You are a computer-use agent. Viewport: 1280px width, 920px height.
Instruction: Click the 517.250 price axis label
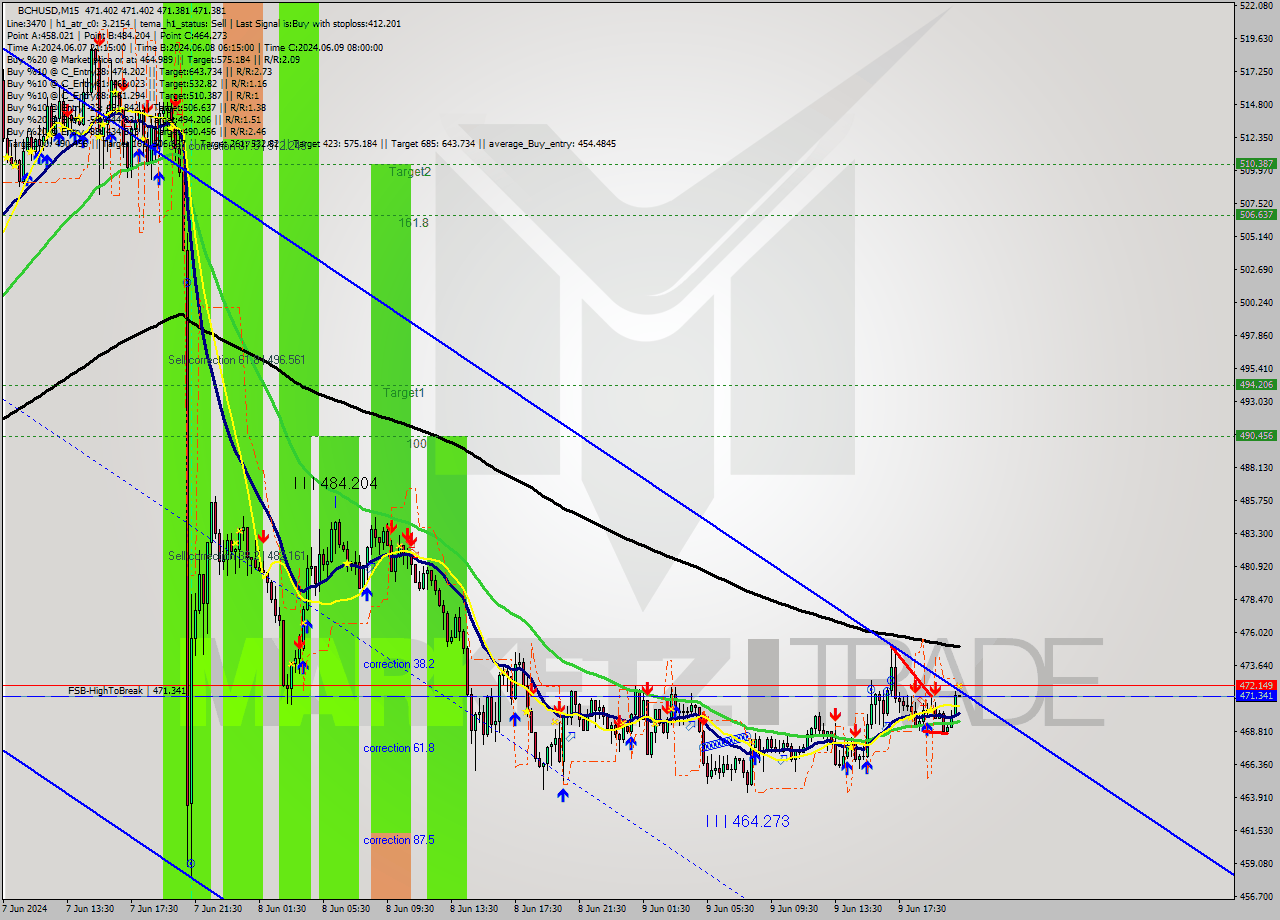click(1256, 72)
